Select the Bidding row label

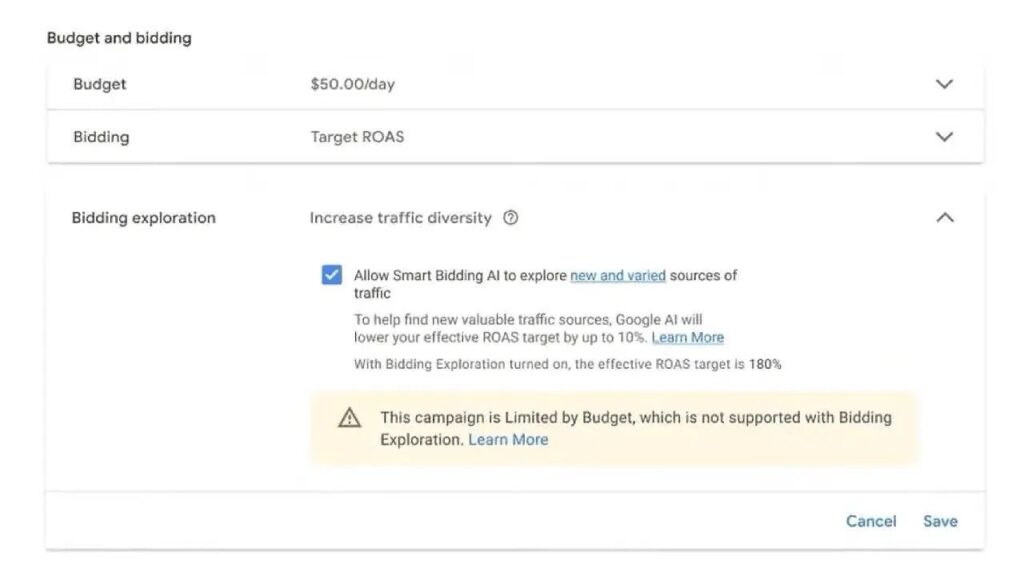(101, 137)
